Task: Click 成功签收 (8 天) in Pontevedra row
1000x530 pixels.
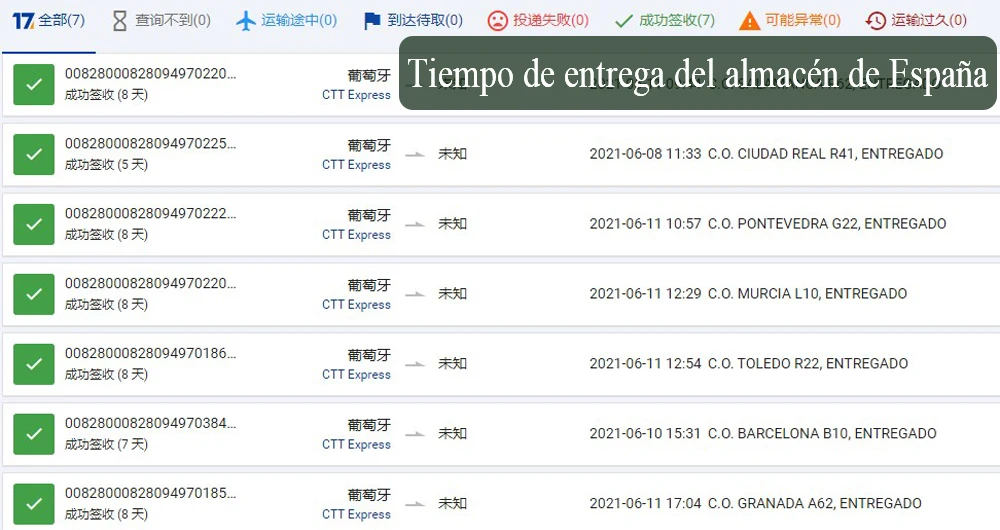Action: coord(107,235)
